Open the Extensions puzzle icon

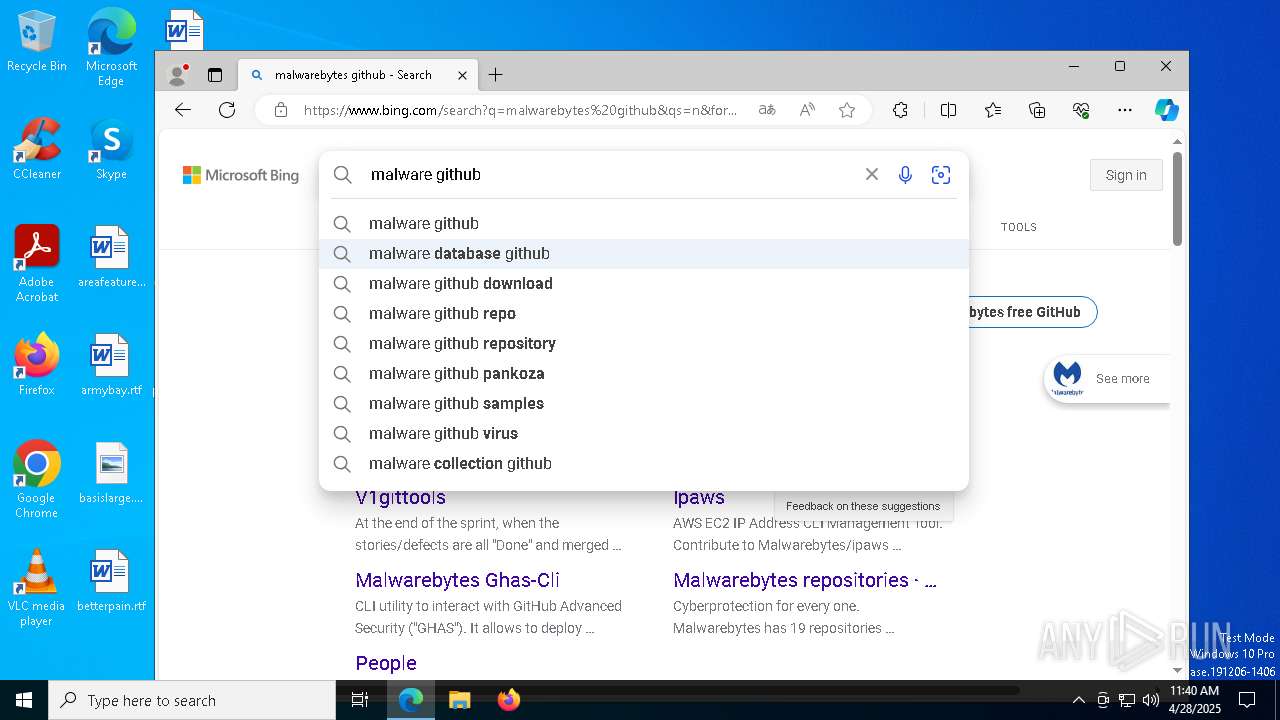900,110
